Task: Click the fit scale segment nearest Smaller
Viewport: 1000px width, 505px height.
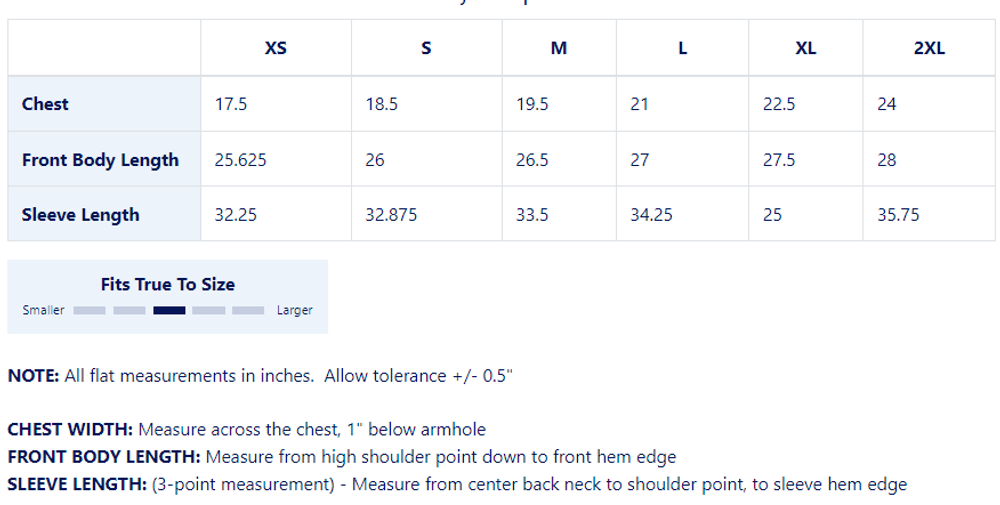Action: pos(89,310)
